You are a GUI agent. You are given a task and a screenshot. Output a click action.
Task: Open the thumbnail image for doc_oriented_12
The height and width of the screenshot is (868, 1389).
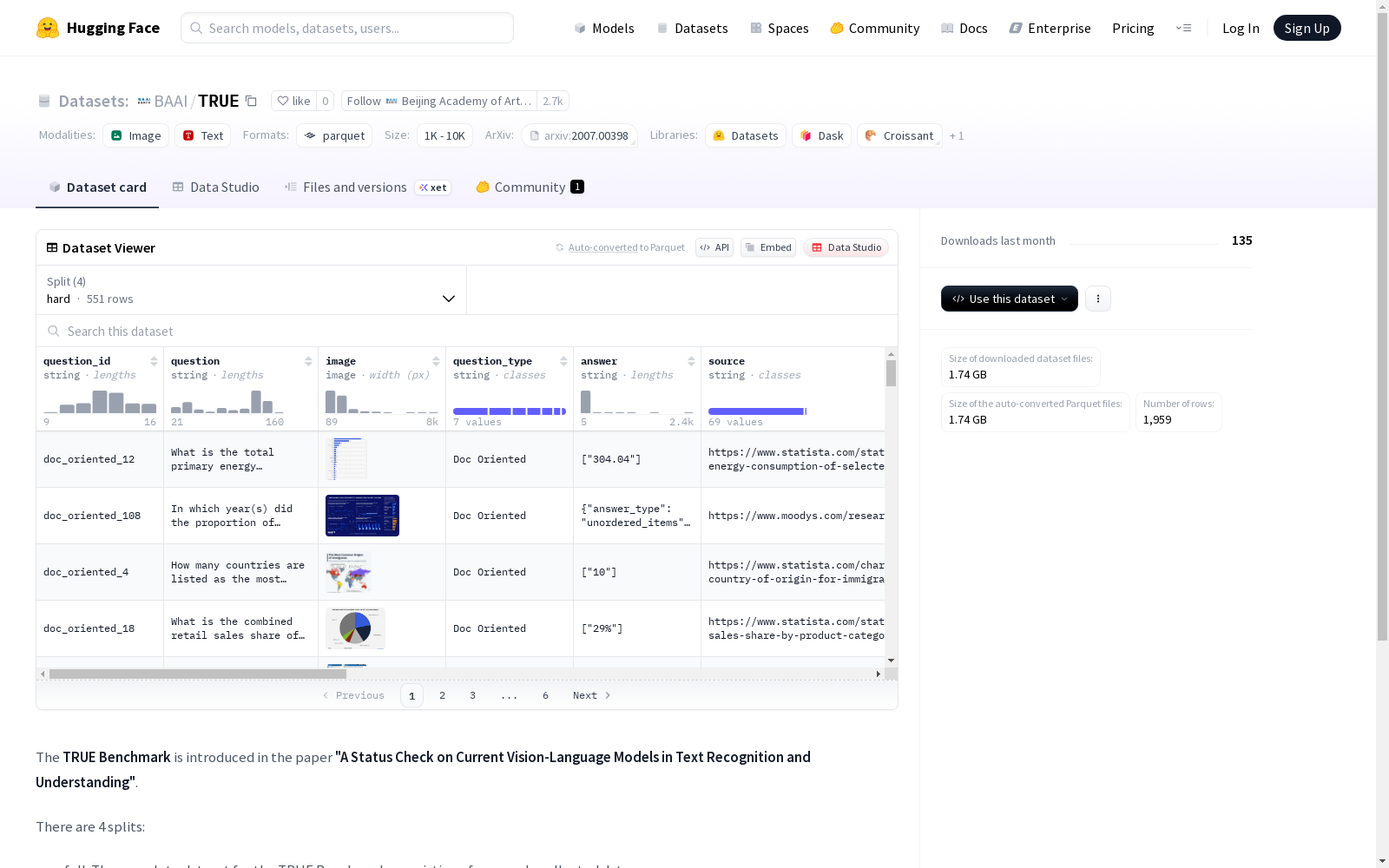click(346, 459)
